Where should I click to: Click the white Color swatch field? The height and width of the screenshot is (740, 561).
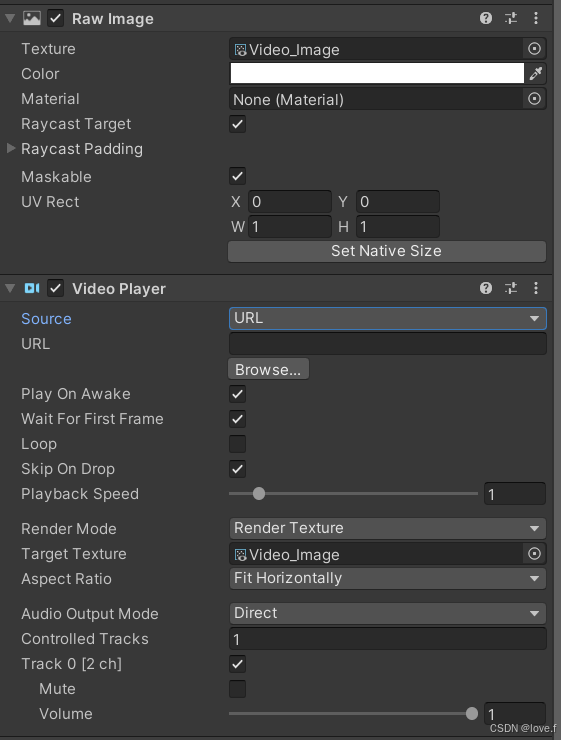pos(377,74)
